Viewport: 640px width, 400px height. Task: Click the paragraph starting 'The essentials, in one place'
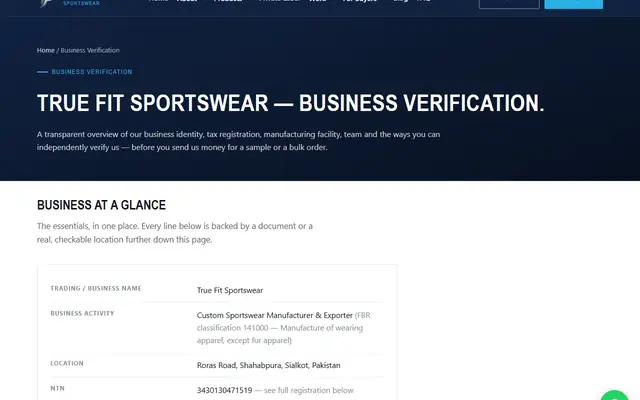click(x=175, y=233)
